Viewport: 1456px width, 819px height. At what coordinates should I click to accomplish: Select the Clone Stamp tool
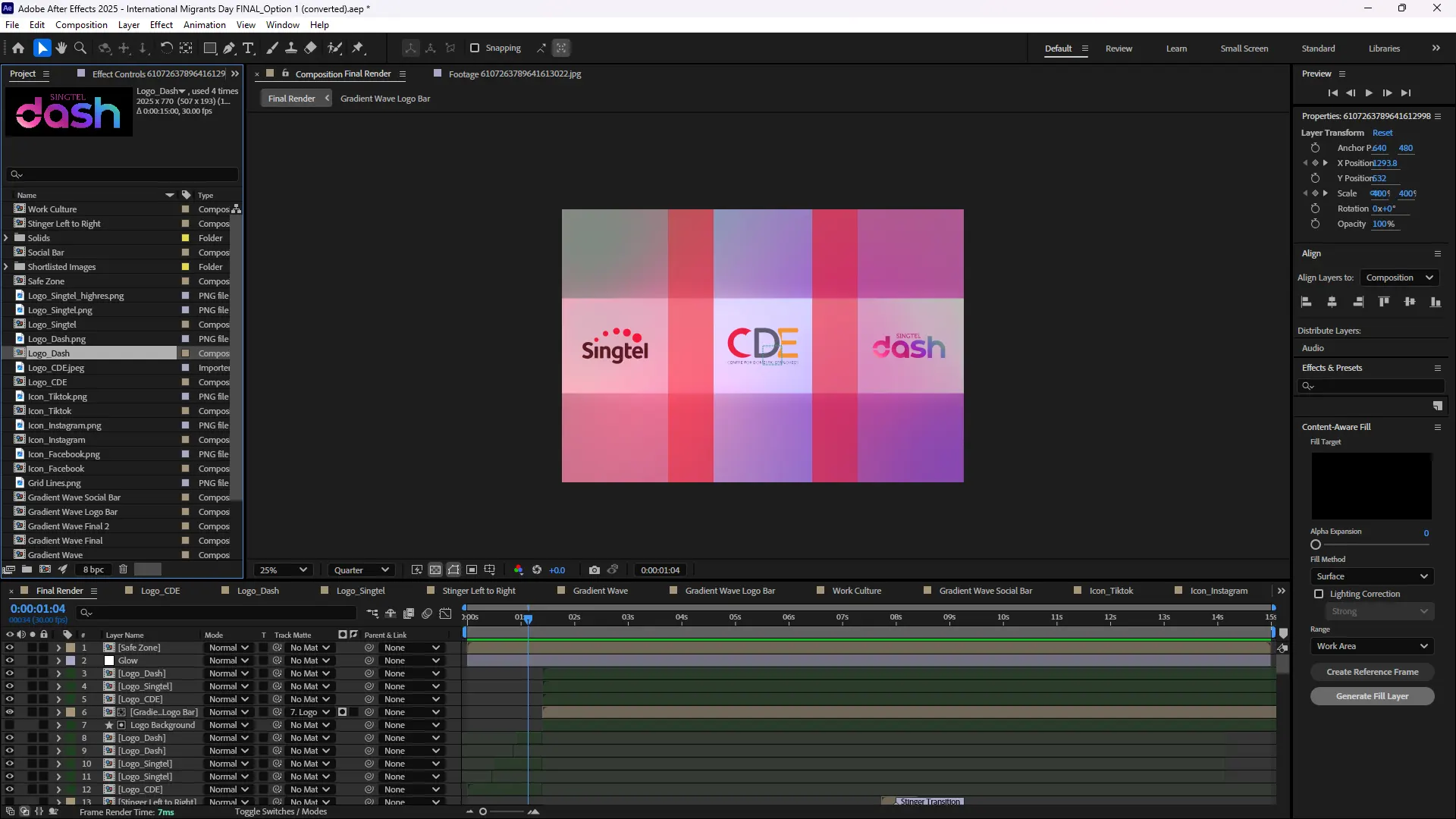click(291, 48)
